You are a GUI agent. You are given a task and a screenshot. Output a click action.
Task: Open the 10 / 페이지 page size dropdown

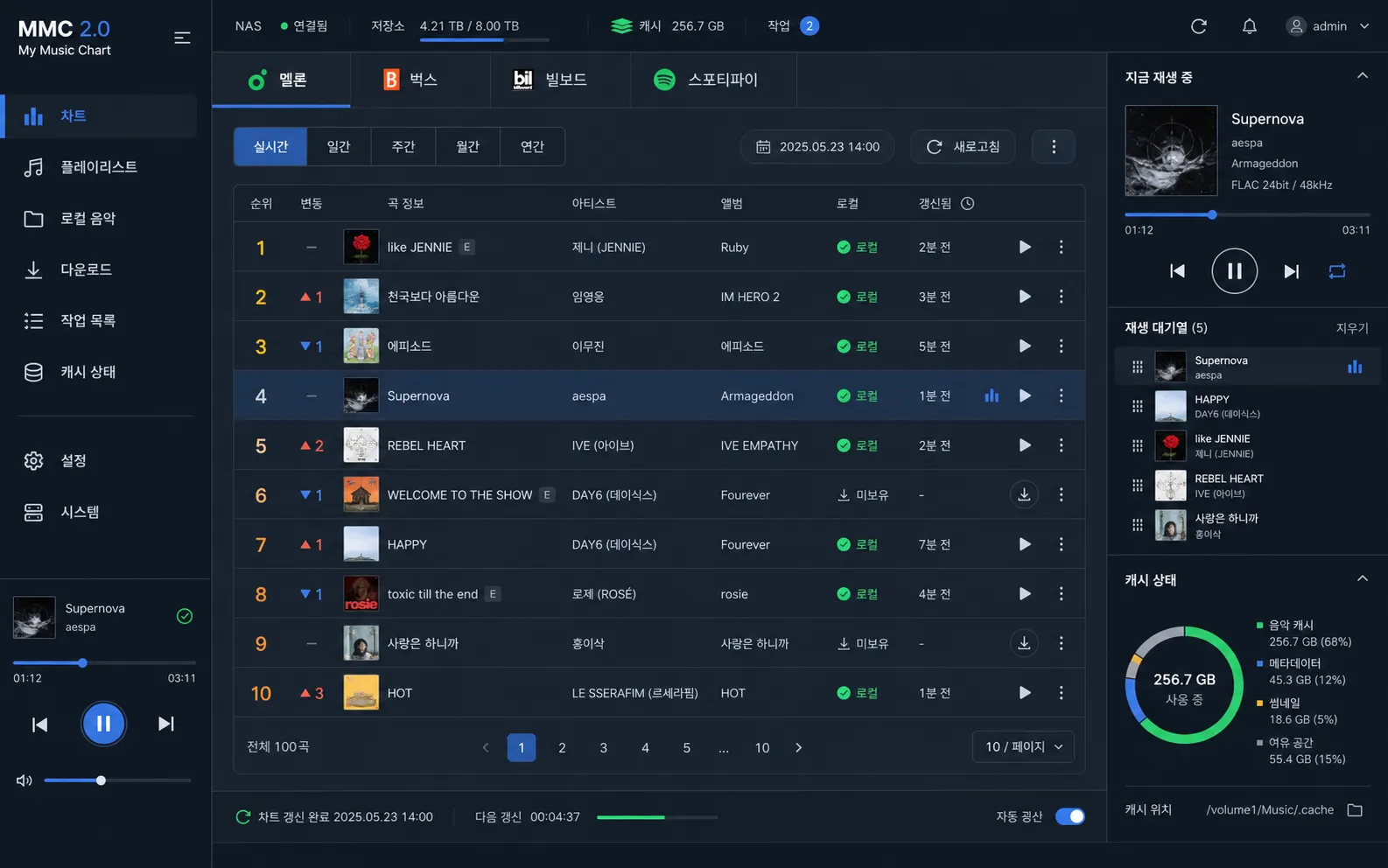click(x=1023, y=747)
